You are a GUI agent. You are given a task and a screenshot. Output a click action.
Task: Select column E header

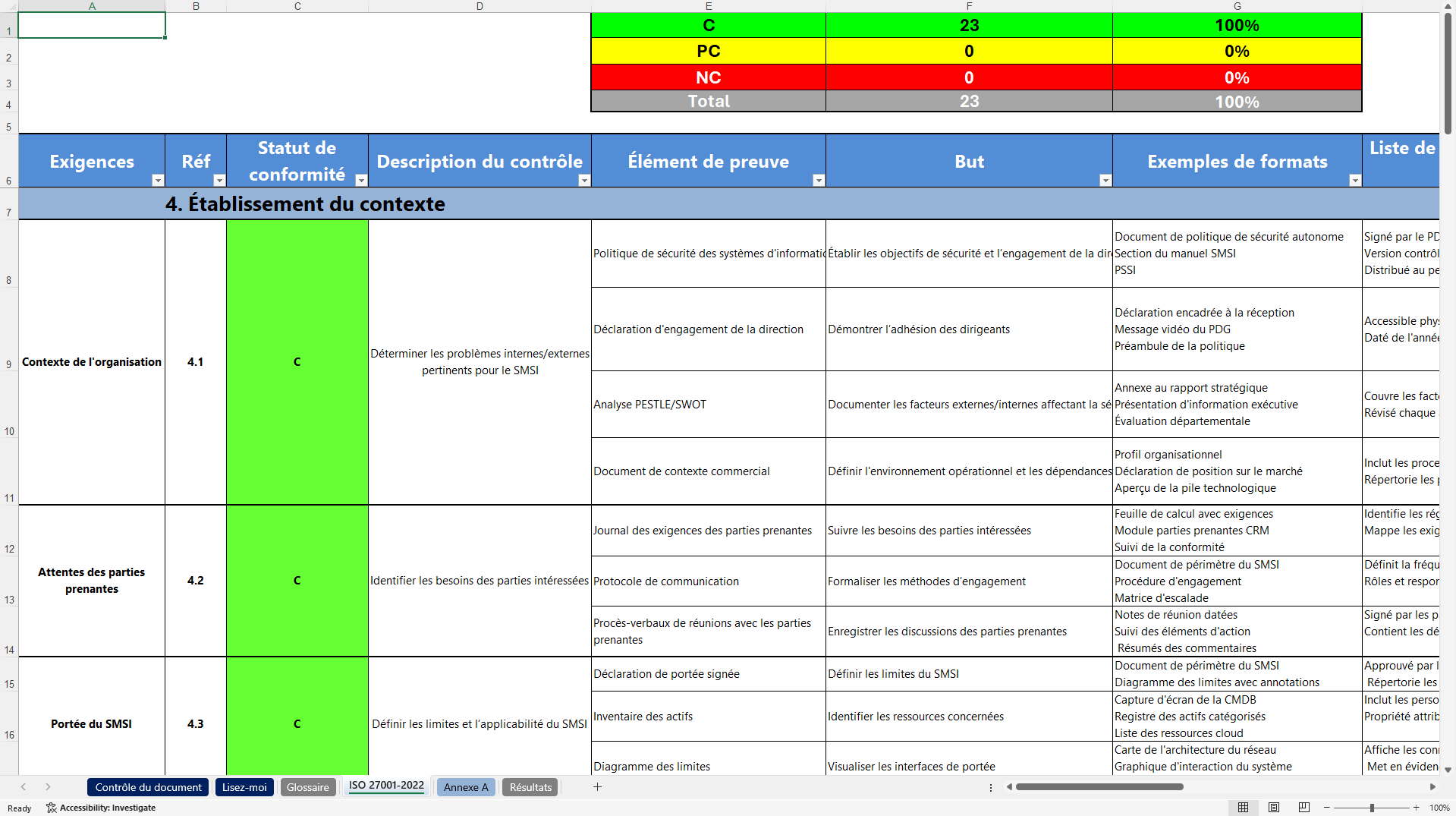pos(709,6)
